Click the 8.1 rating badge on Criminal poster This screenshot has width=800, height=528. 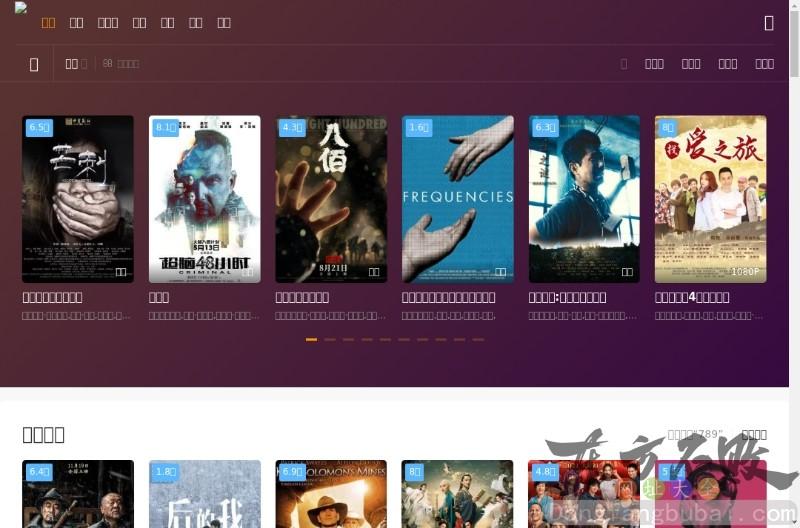(x=166, y=128)
